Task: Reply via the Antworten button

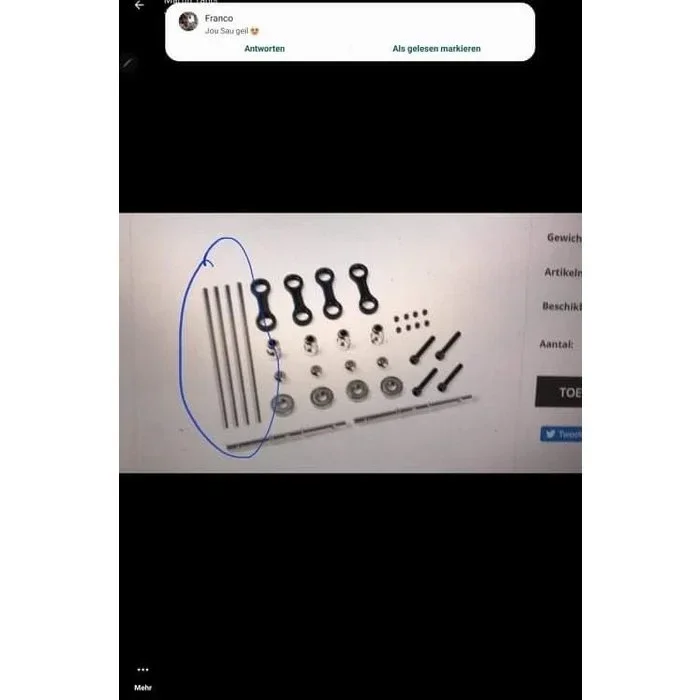Action: tap(264, 49)
